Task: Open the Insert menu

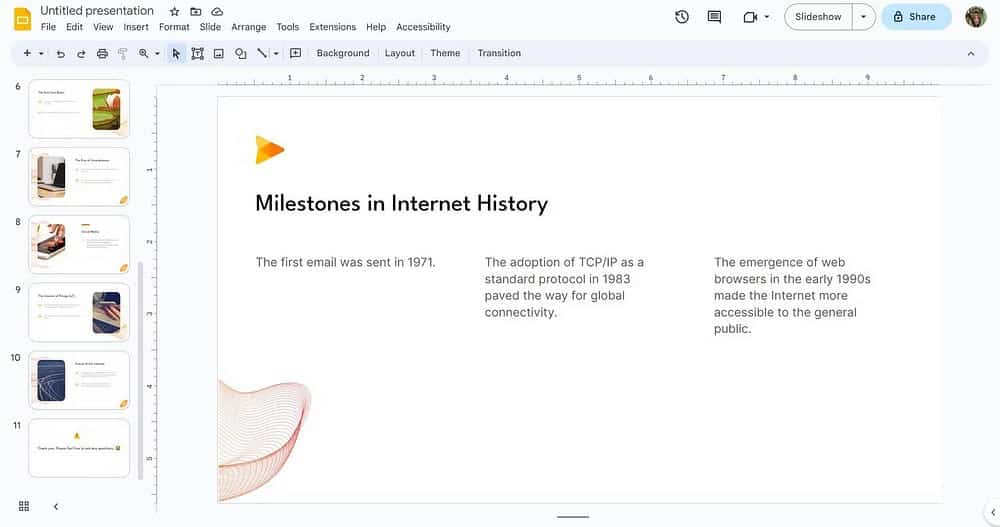Action: 136,27
